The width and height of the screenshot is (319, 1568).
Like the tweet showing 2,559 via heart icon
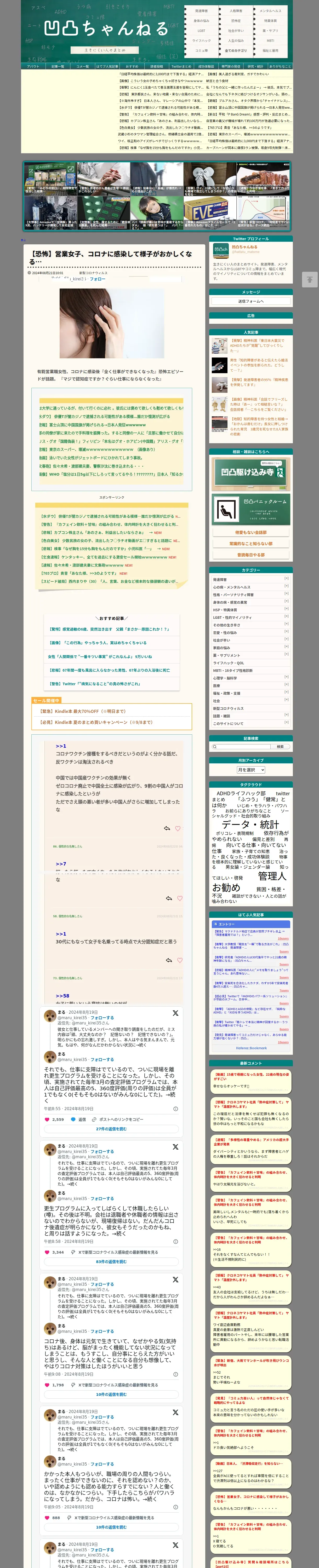[46, 1119]
